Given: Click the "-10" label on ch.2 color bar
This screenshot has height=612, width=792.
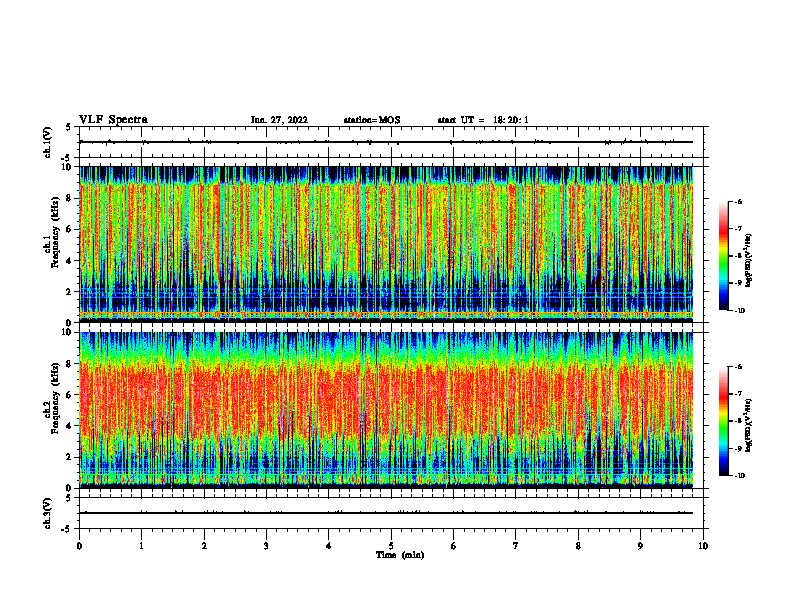Looking at the screenshot, I should [x=739, y=476].
